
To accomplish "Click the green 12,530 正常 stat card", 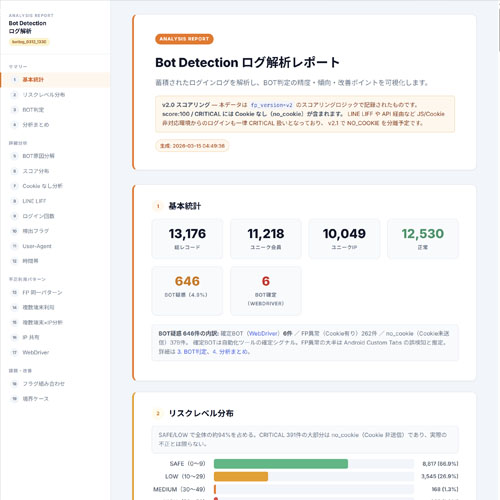I will click(x=423, y=239).
